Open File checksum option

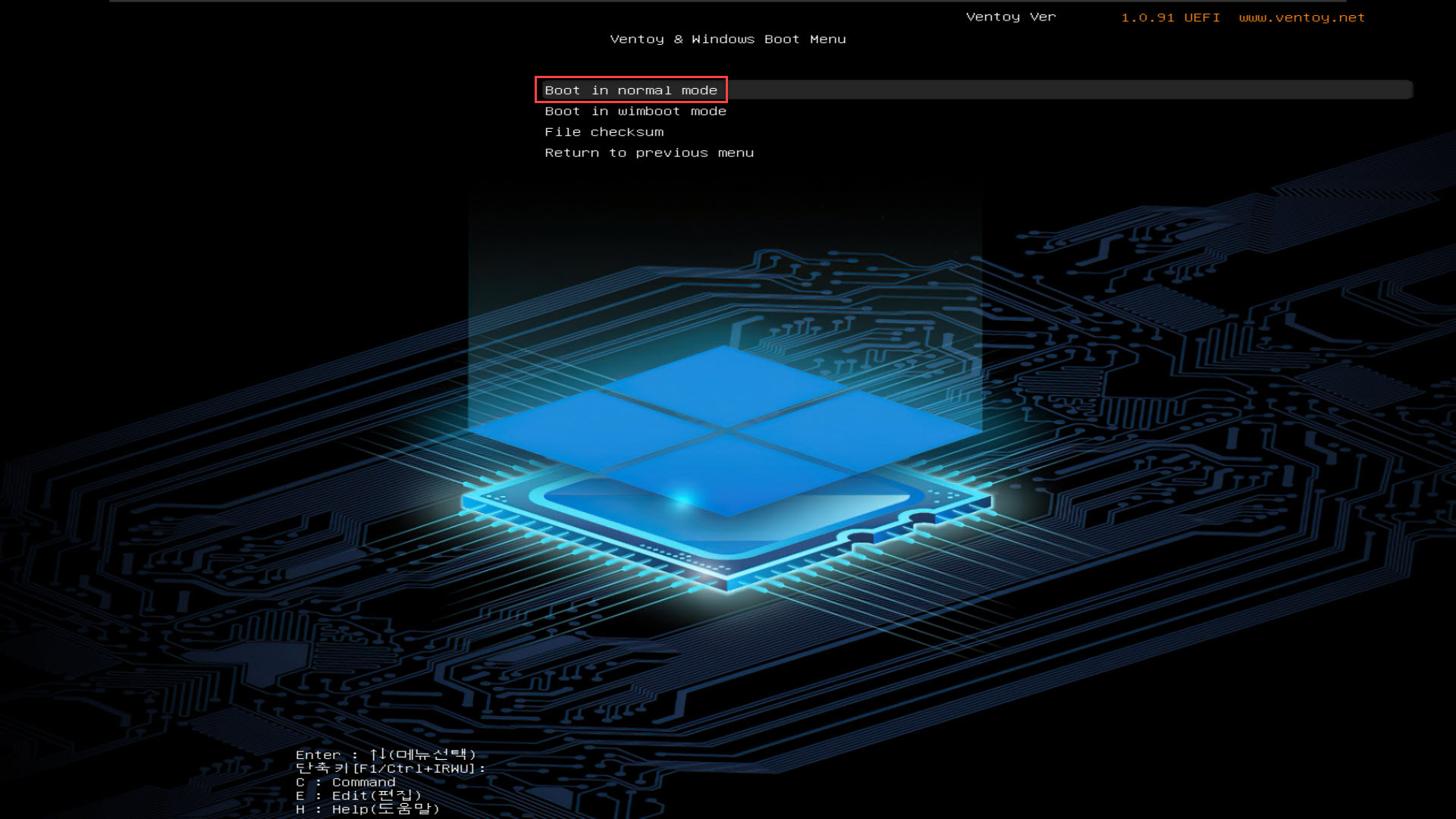pyautogui.click(x=604, y=131)
